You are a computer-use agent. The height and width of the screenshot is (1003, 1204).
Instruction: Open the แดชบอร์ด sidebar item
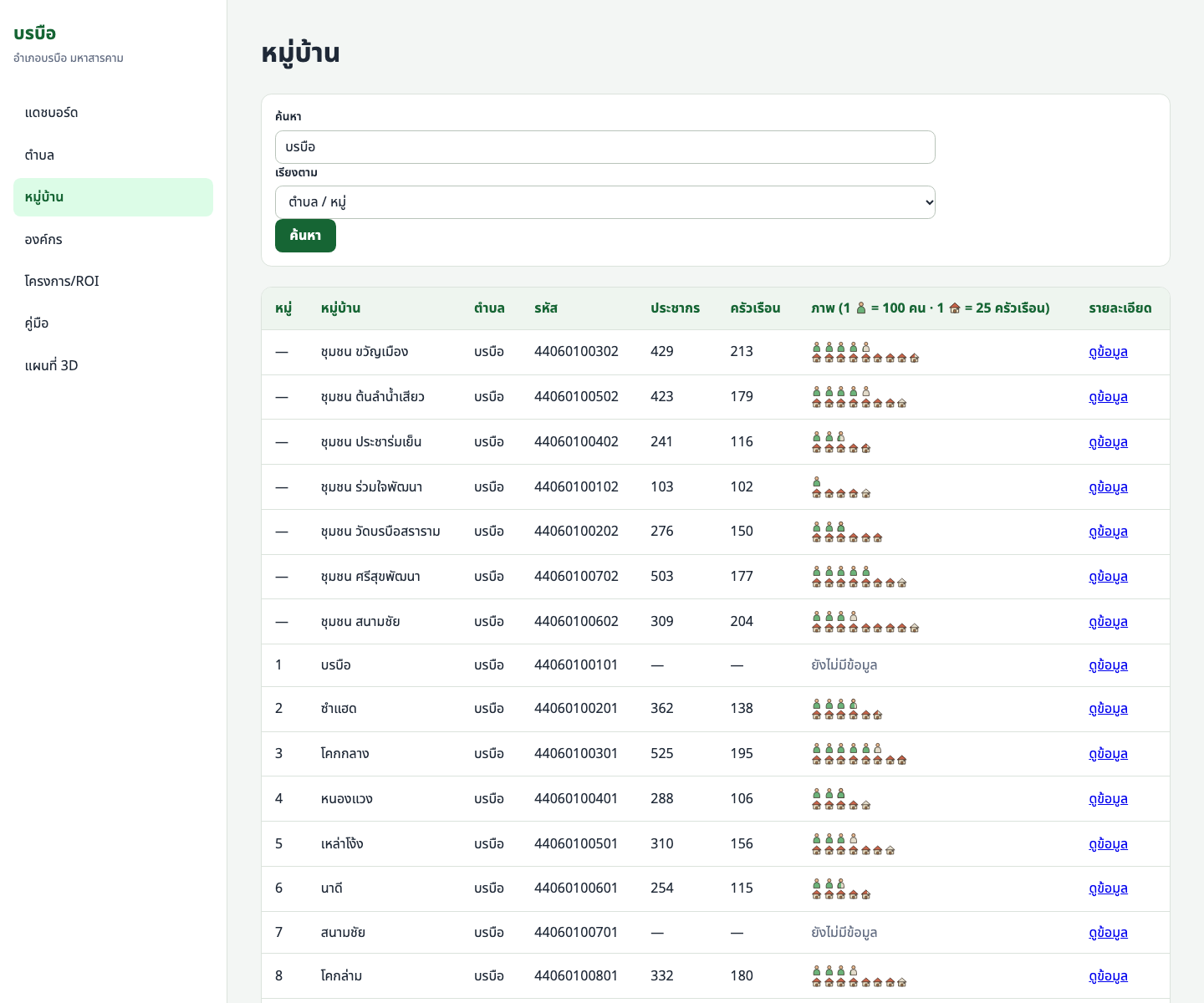(113, 113)
